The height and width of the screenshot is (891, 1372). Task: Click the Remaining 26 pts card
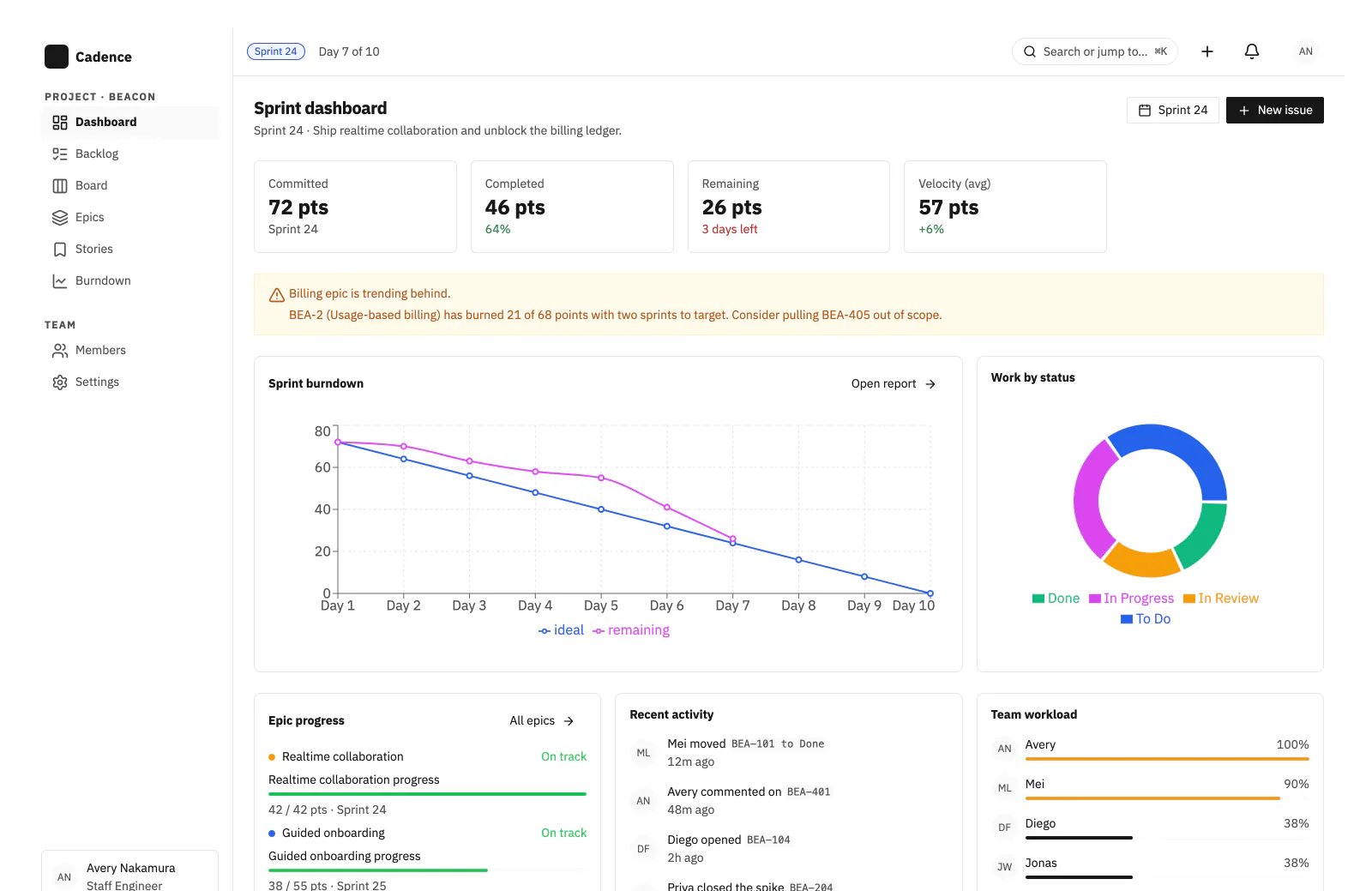[x=789, y=207]
